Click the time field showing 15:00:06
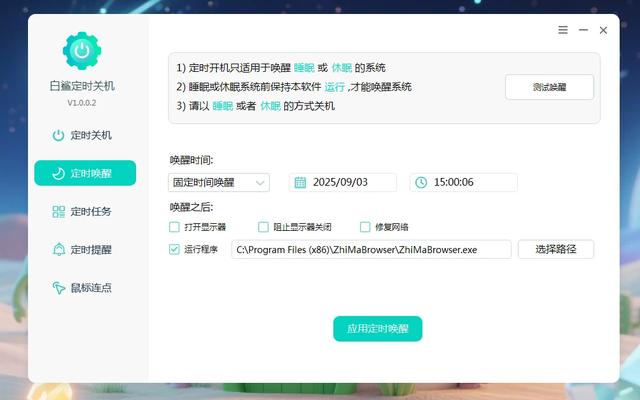640x400 pixels. 464,182
